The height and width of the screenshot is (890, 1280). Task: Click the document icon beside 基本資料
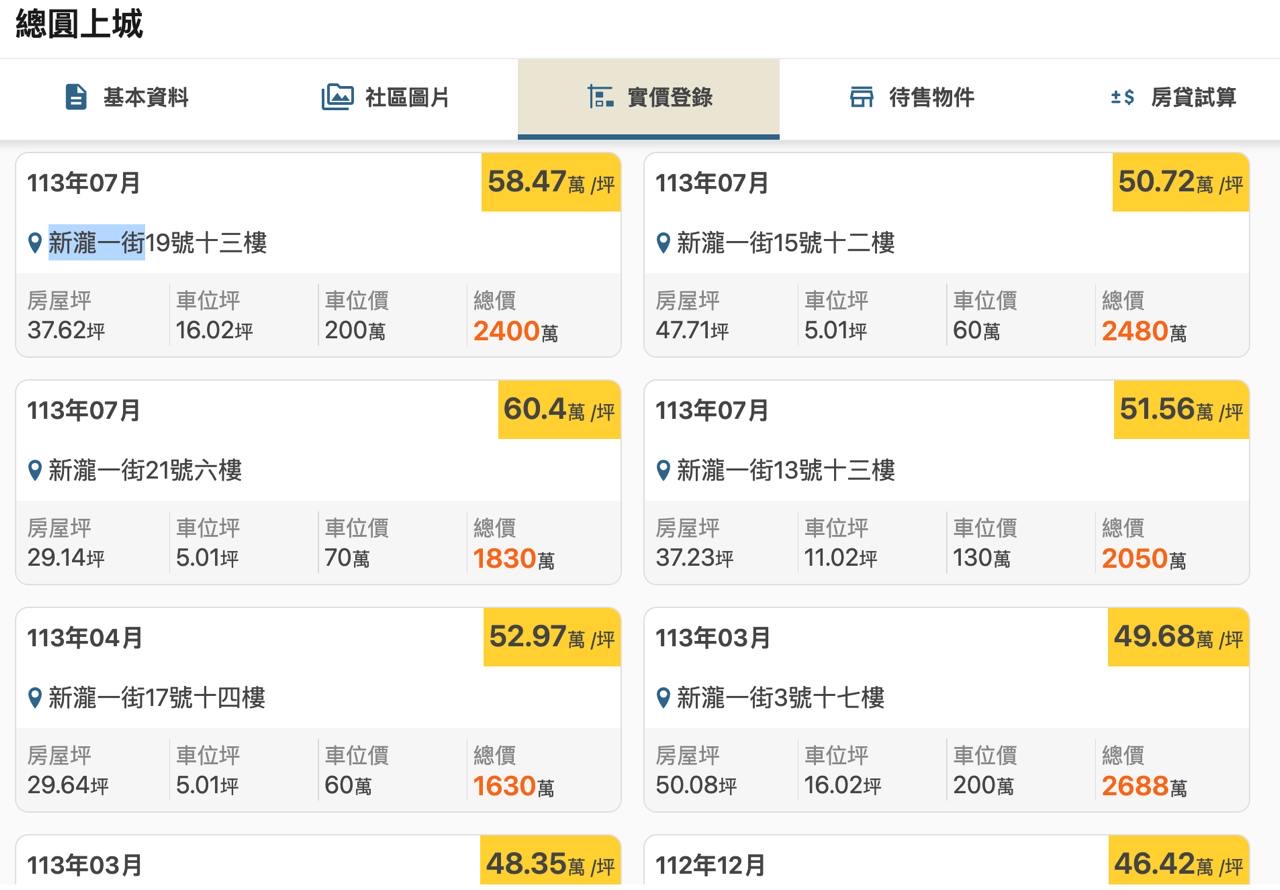pyautogui.click(x=76, y=97)
